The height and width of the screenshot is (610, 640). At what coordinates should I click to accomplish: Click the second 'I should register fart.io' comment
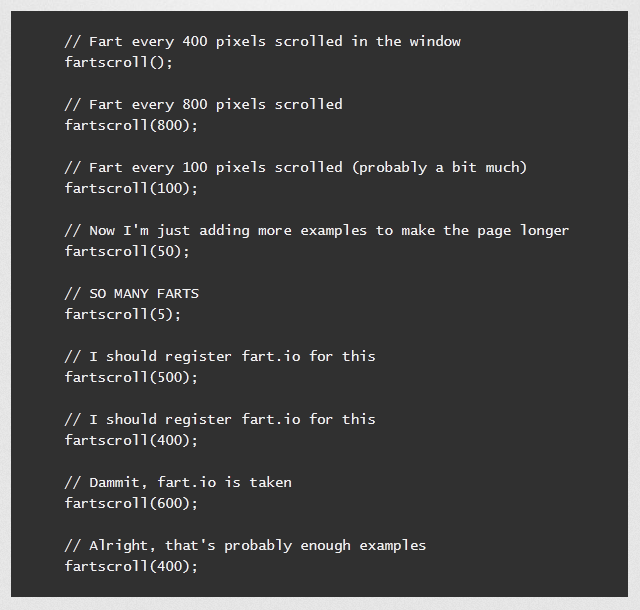(220, 419)
